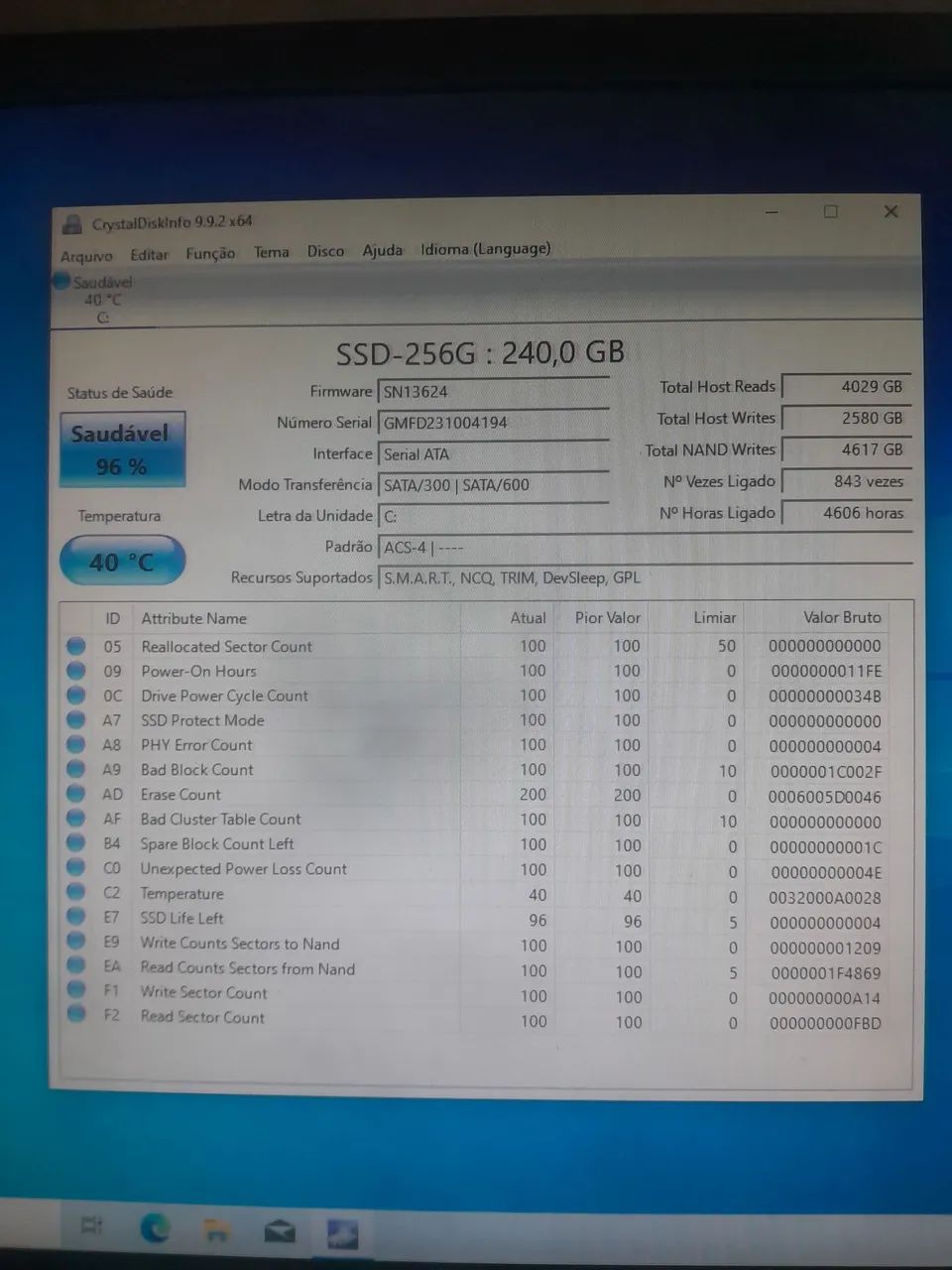952x1270 pixels.
Task: Click the status dot for Write Counts Sectors to Nand
Action: tap(75, 941)
